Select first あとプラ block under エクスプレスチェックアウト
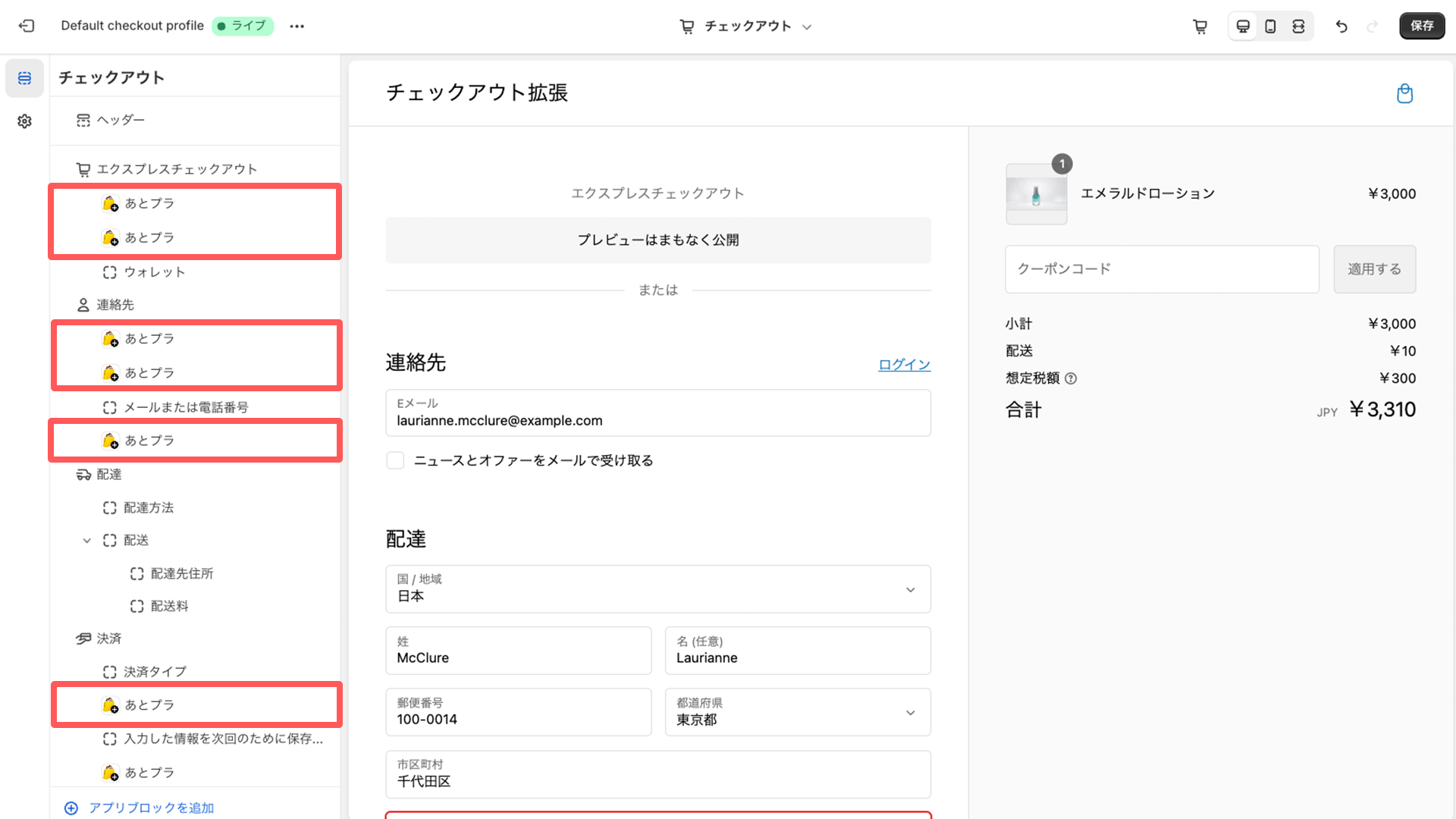The width and height of the screenshot is (1456, 819). click(195, 203)
